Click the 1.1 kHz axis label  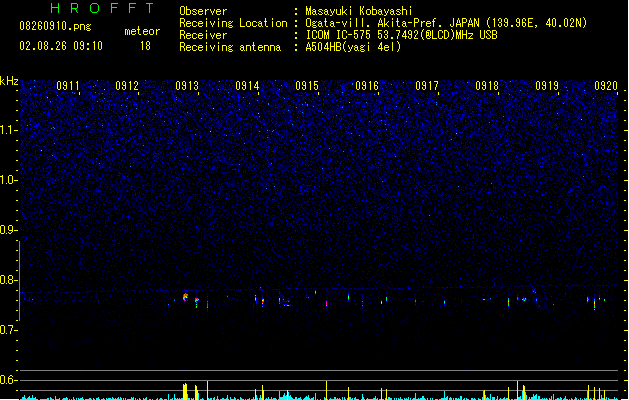[8, 130]
